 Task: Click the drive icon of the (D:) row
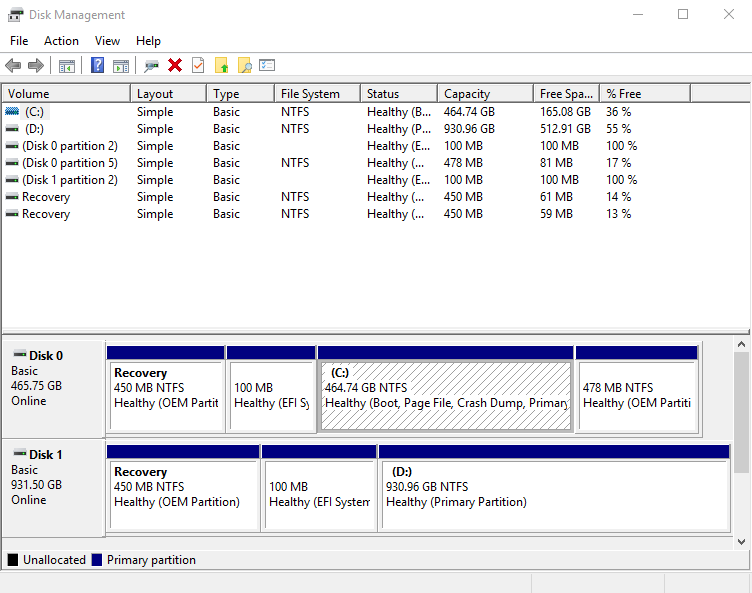pos(12,129)
